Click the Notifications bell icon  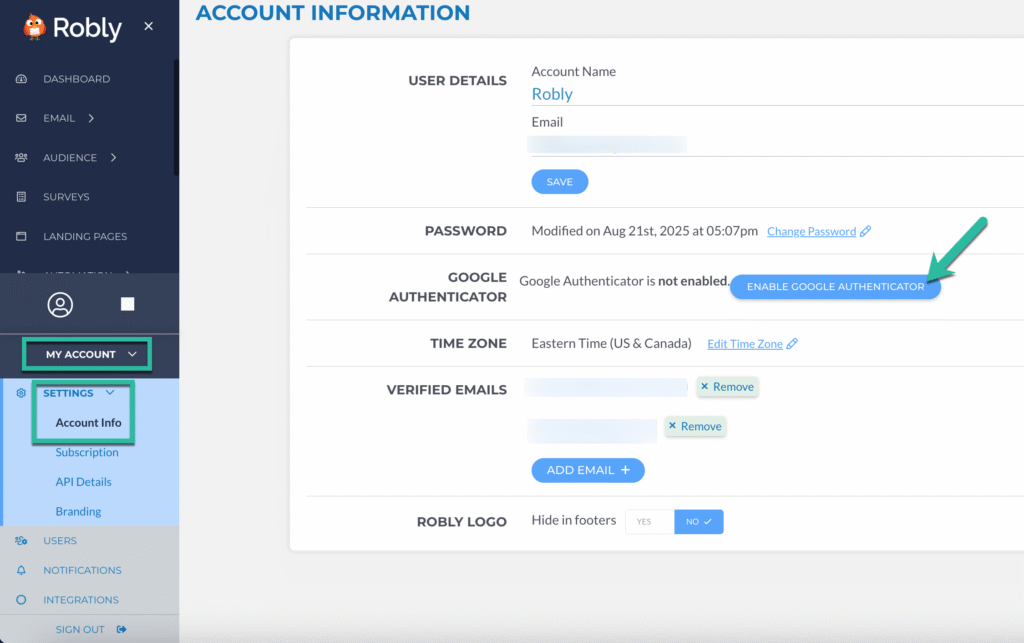[x=21, y=570]
